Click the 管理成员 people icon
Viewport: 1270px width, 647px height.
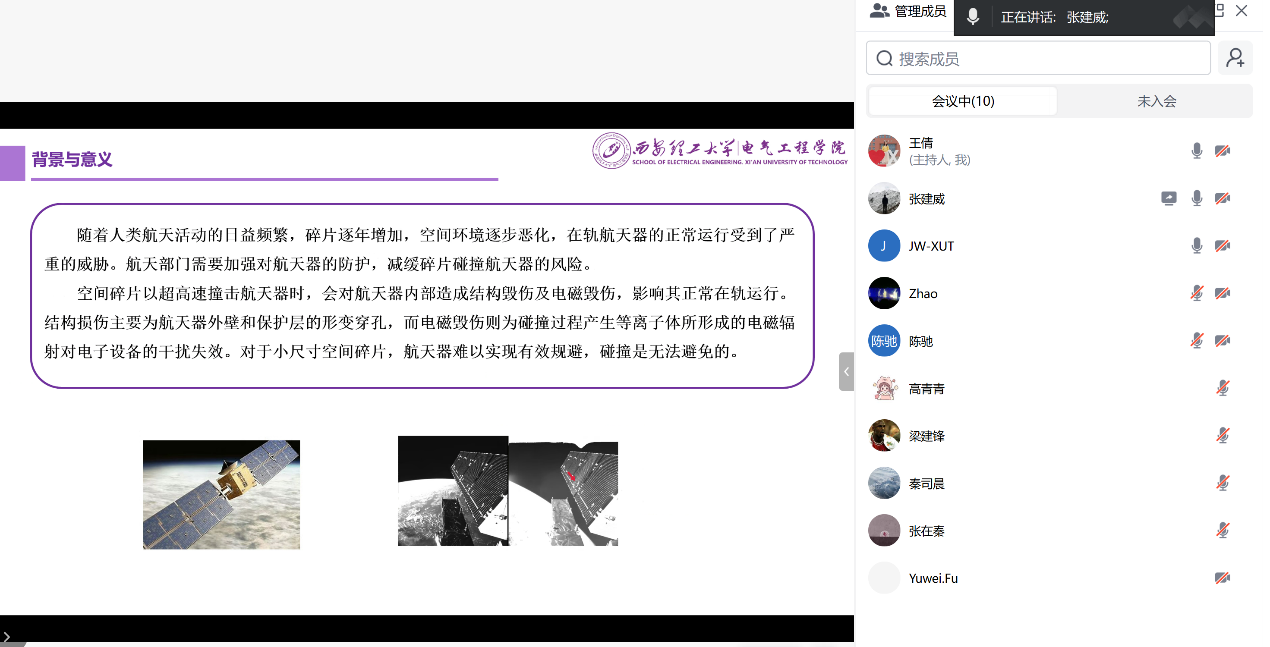point(880,11)
